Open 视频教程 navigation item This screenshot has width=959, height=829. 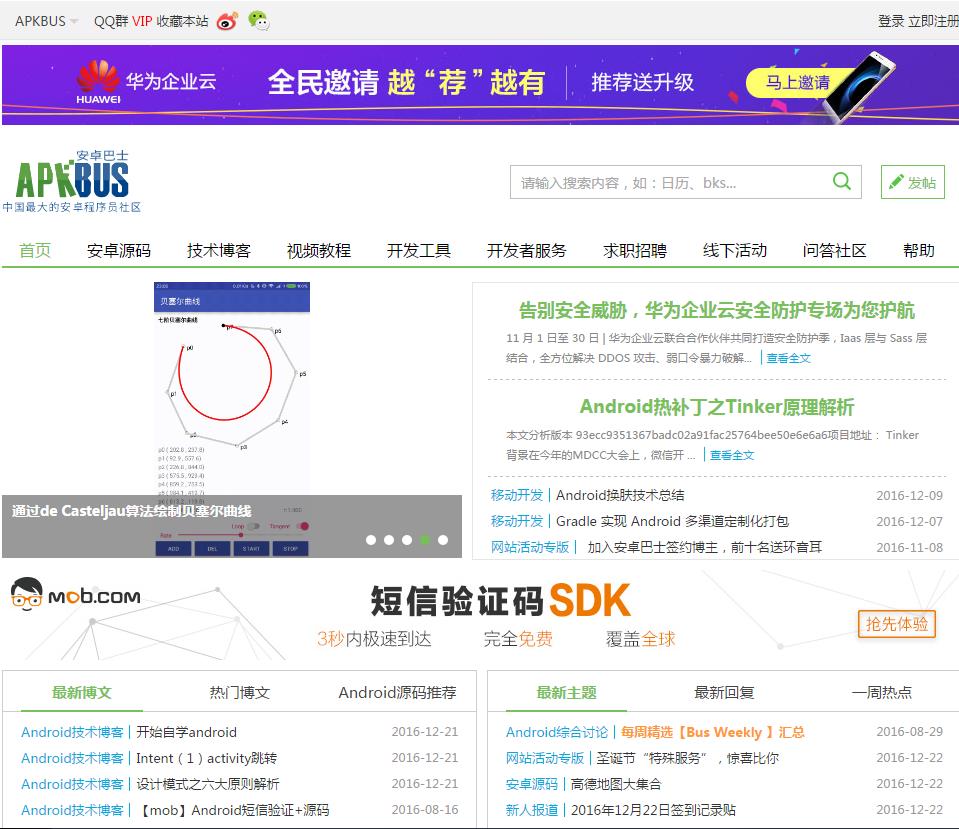[x=319, y=250]
